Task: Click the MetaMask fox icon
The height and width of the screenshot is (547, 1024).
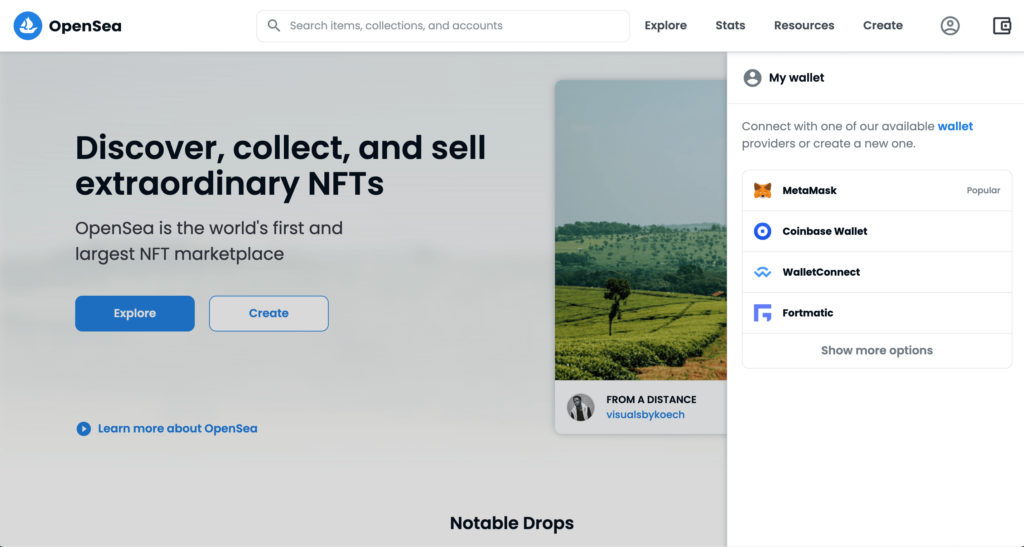Action: pos(763,191)
